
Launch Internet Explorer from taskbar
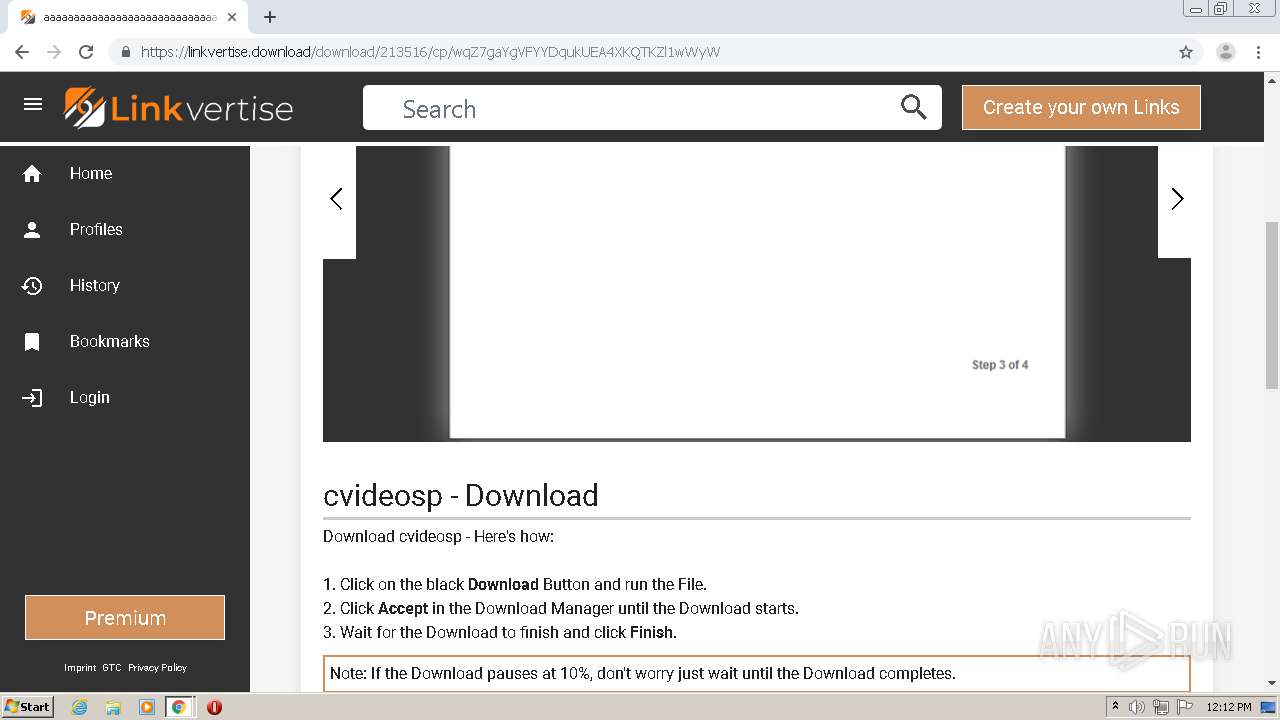[x=79, y=707]
